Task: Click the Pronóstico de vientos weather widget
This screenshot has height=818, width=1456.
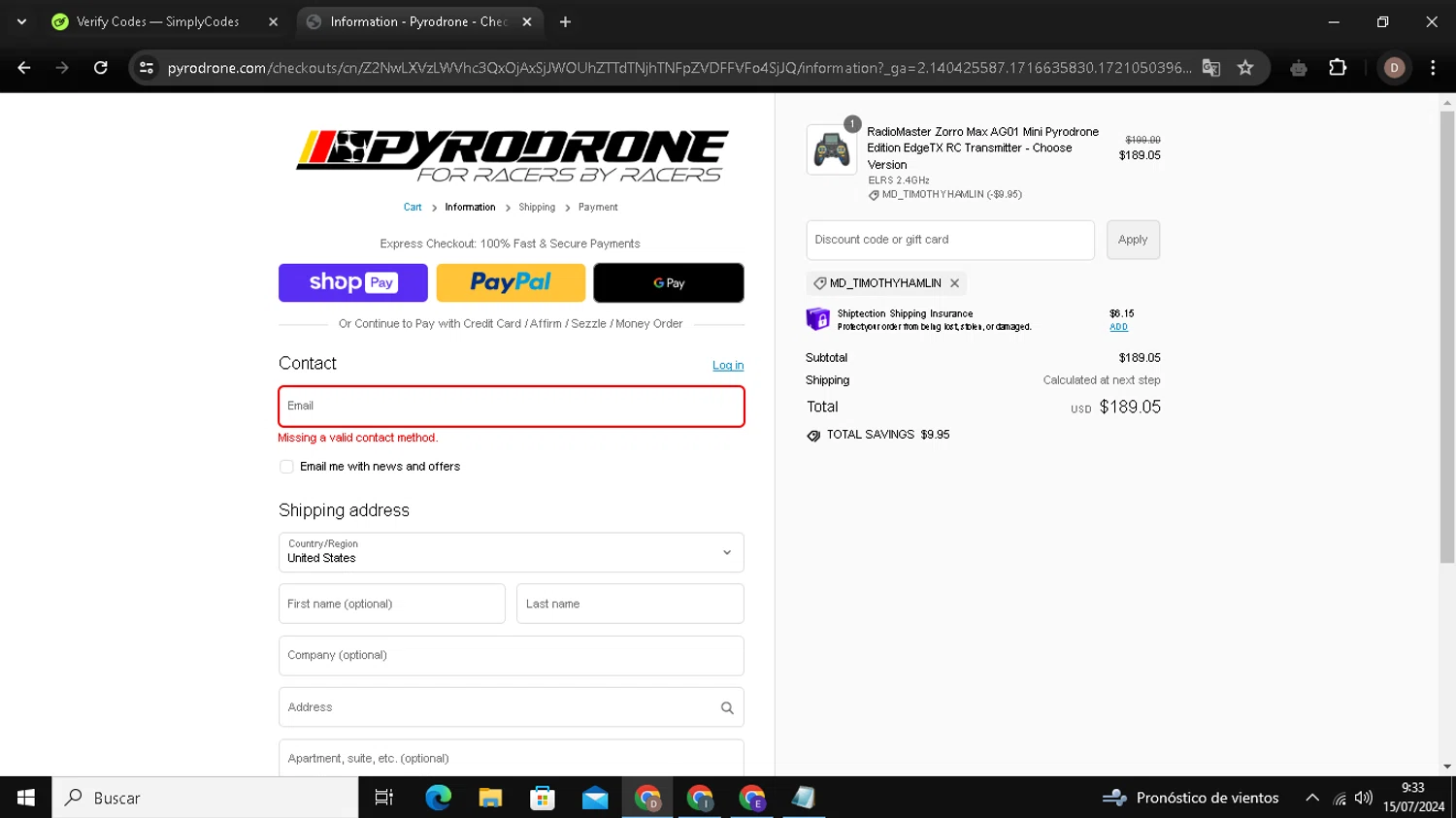Action: [1191, 798]
